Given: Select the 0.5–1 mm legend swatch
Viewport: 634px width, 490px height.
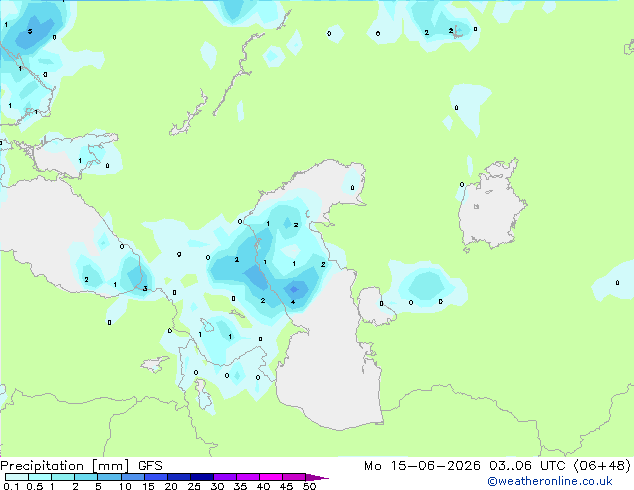Looking at the screenshot, I should [x=40, y=477].
